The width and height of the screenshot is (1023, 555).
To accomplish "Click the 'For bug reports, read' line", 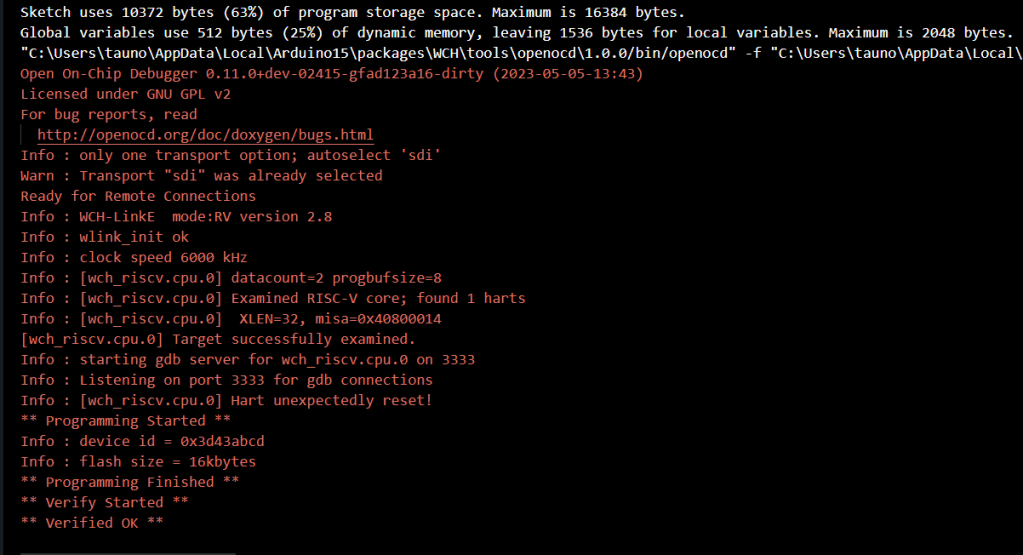I will click(x=109, y=114).
